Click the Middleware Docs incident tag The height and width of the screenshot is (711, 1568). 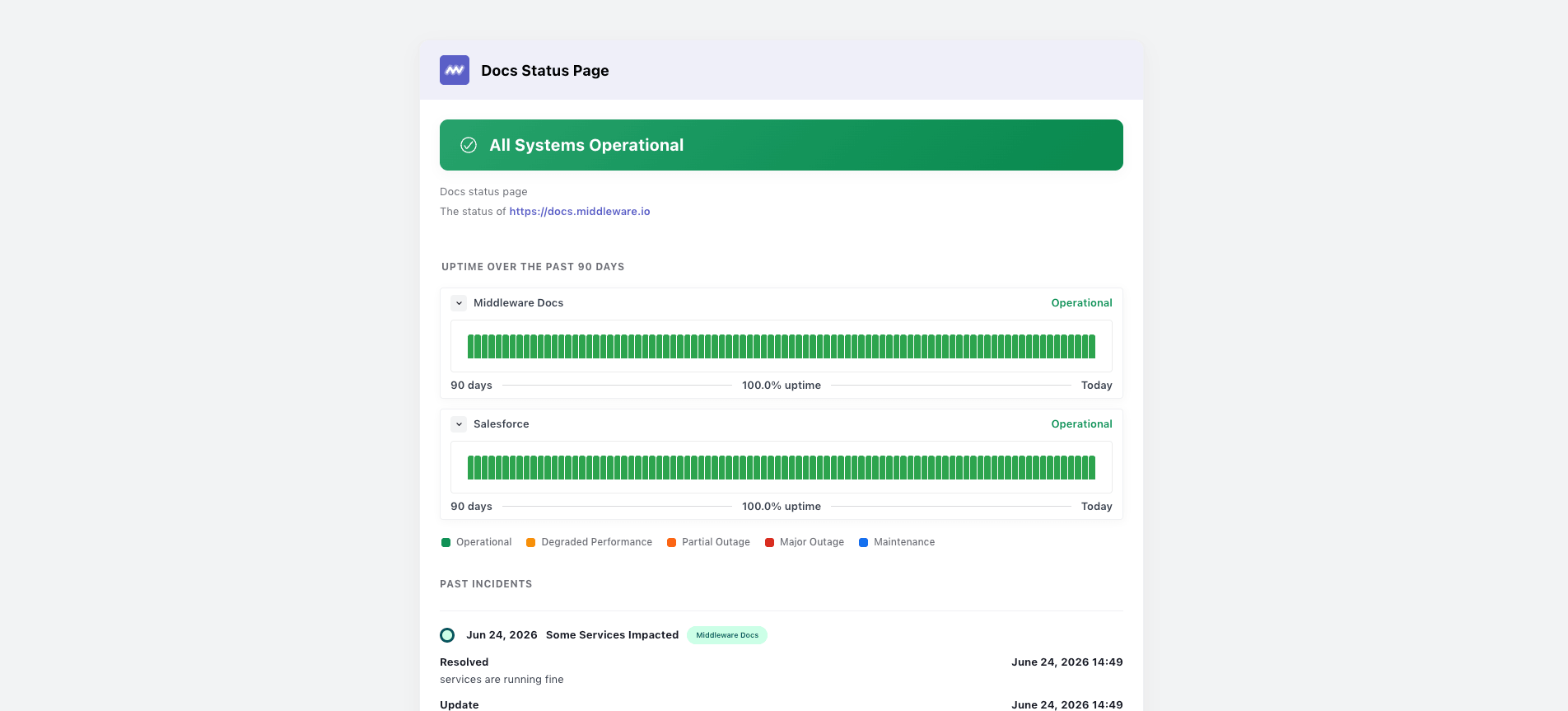[727, 635]
